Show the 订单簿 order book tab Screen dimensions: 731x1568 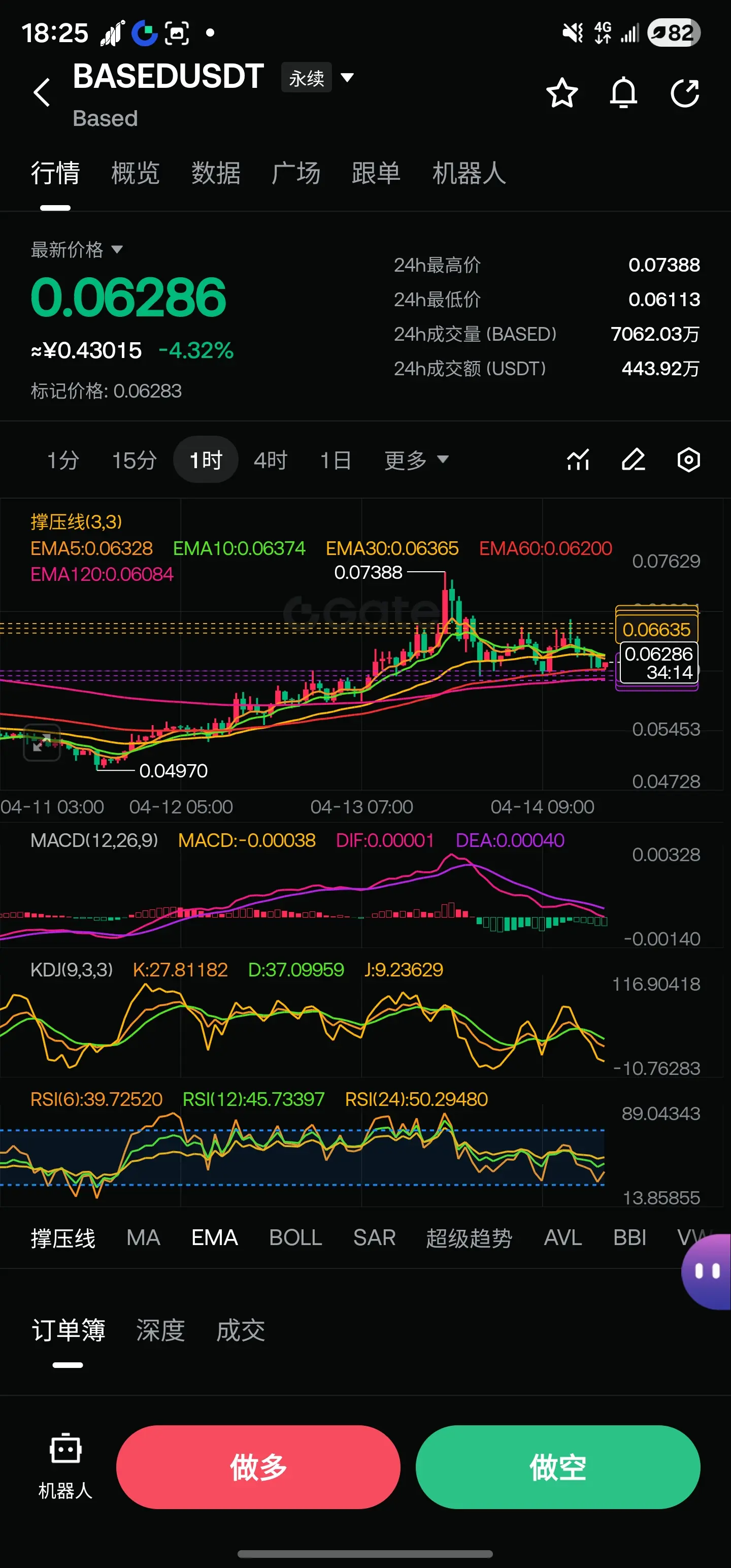coord(68,1330)
